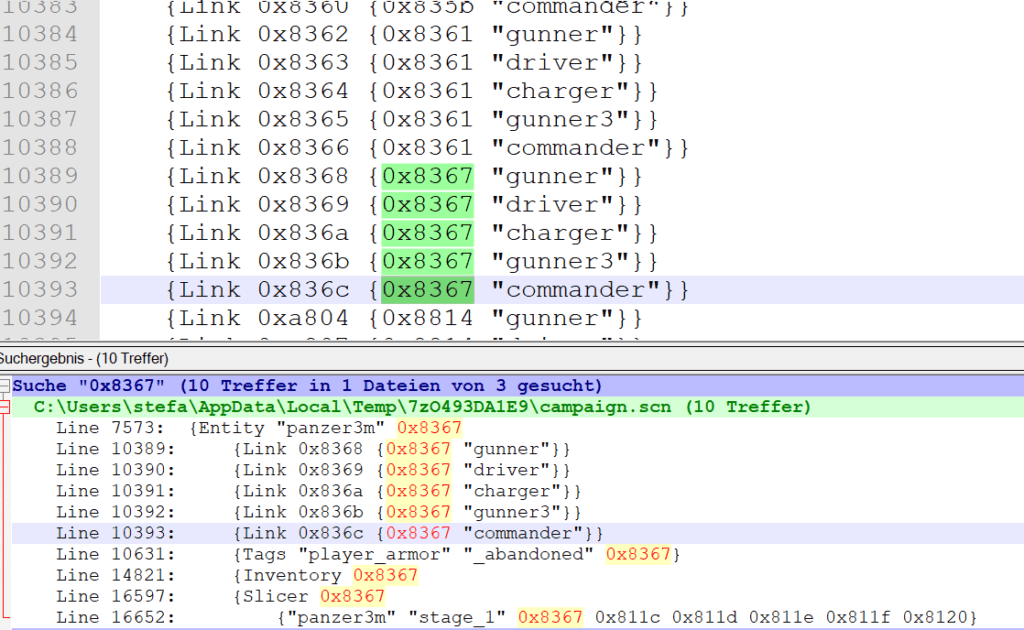Screen dimensions: 1024x630
Task: Place cursor on editor text Link 0xa804
Action: click(x=264, y=318)
